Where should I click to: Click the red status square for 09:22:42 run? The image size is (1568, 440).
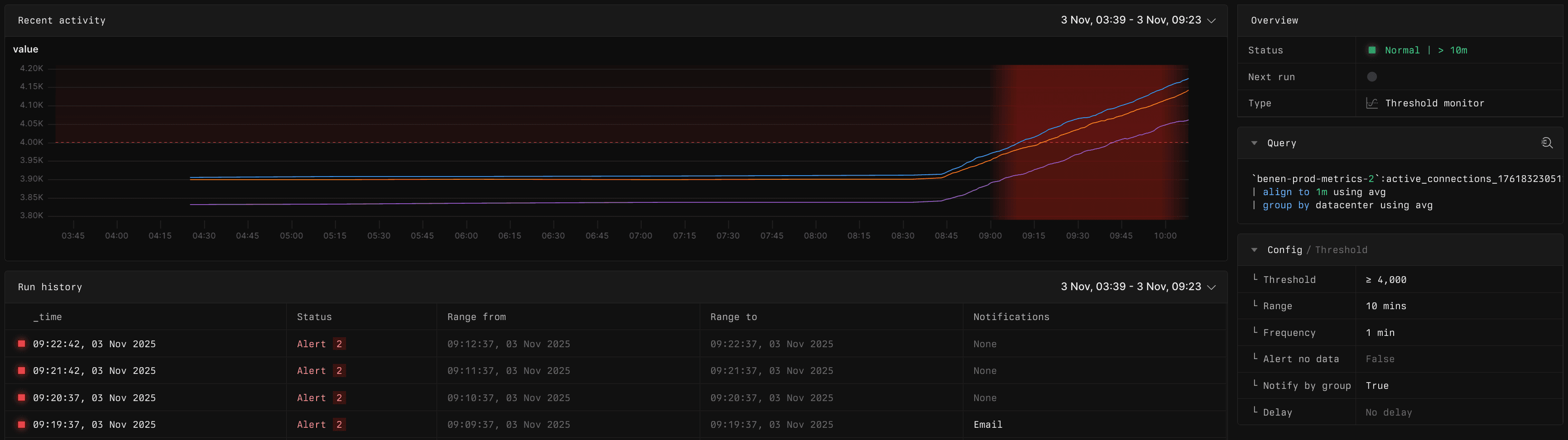tap(21, 344)
